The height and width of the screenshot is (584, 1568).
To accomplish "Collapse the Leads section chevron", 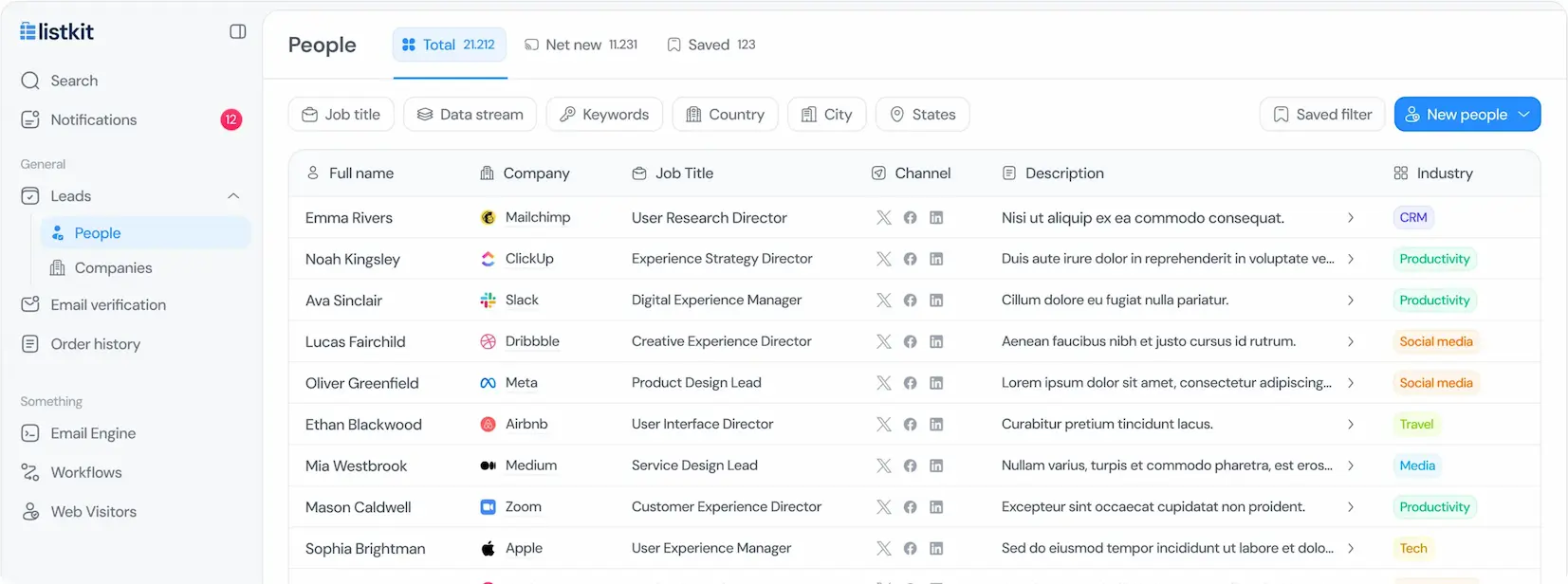I will pyautogui.click(x=233, y=196).
